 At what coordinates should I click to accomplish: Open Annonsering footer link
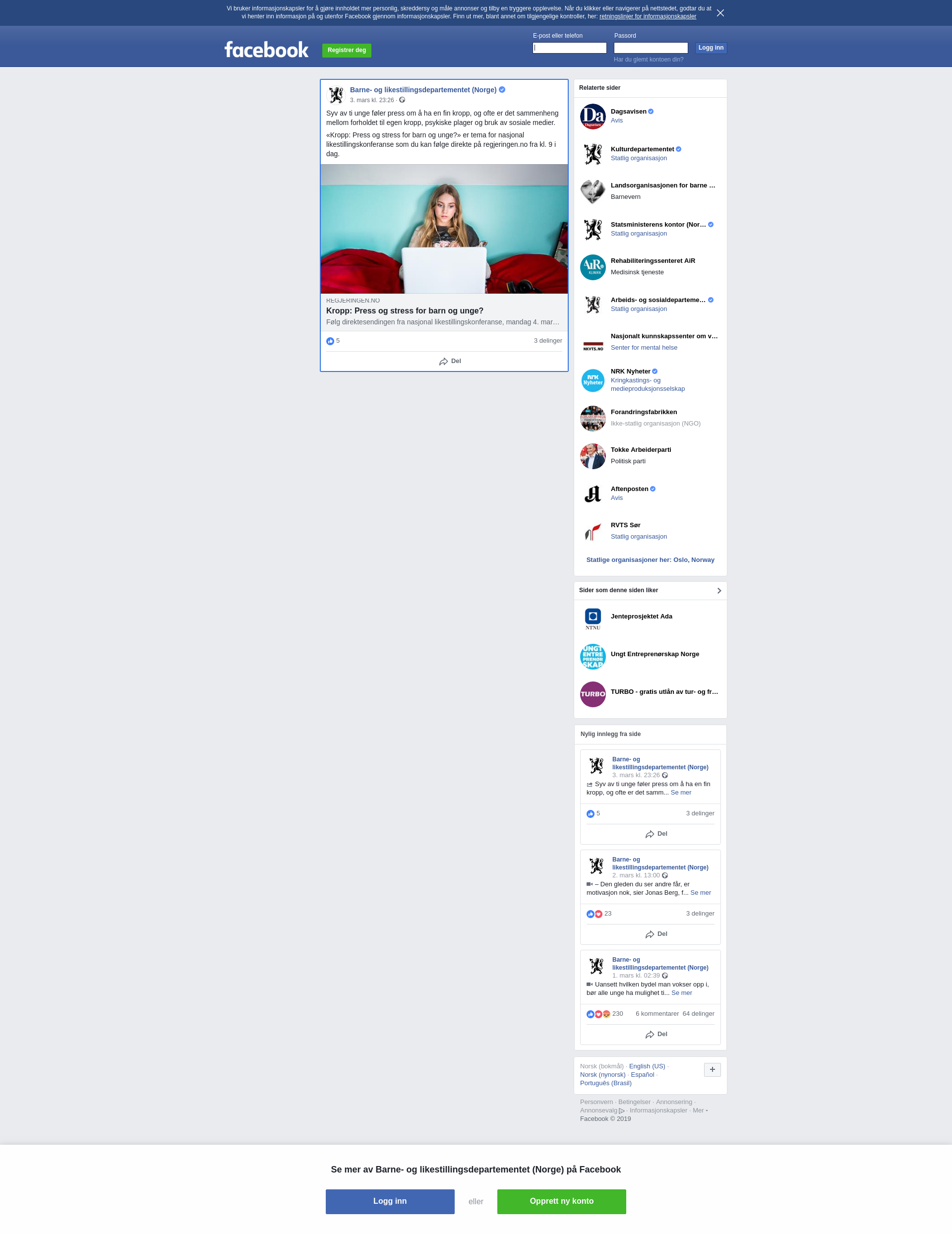(673, 1102)
